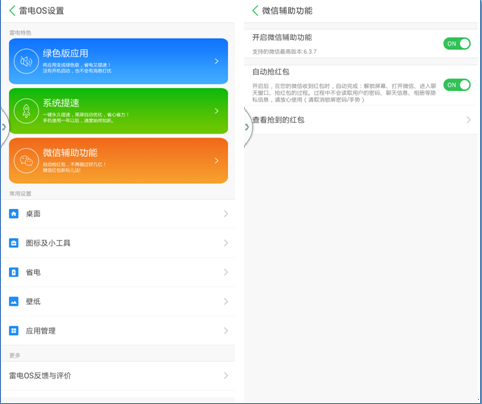Viewport: 482px width, 404px height.
Task: Go back from 微信辅助功能 screen
Action: (x=255, y=11)
